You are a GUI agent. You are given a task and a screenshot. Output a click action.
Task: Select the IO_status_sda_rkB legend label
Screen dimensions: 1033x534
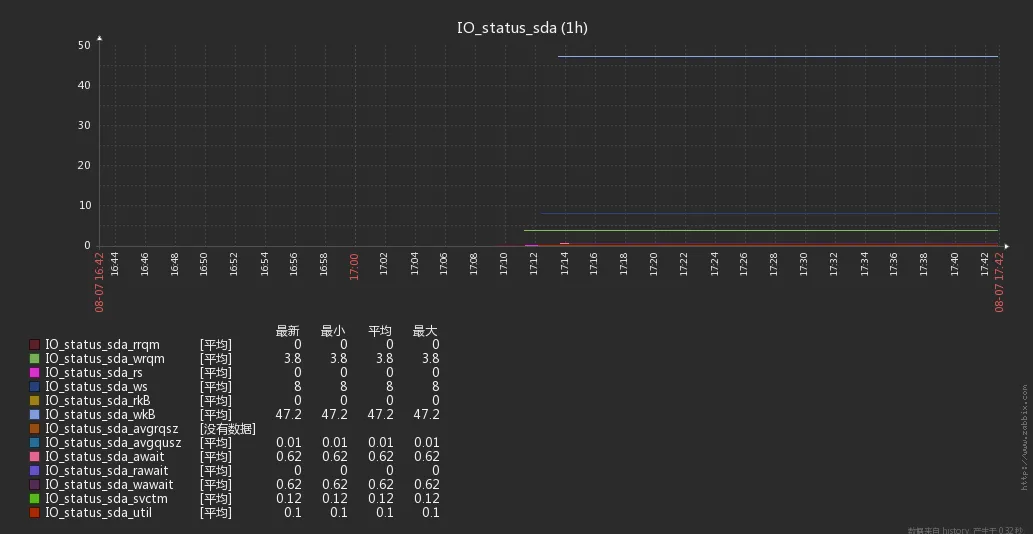[x=98, y=400]
